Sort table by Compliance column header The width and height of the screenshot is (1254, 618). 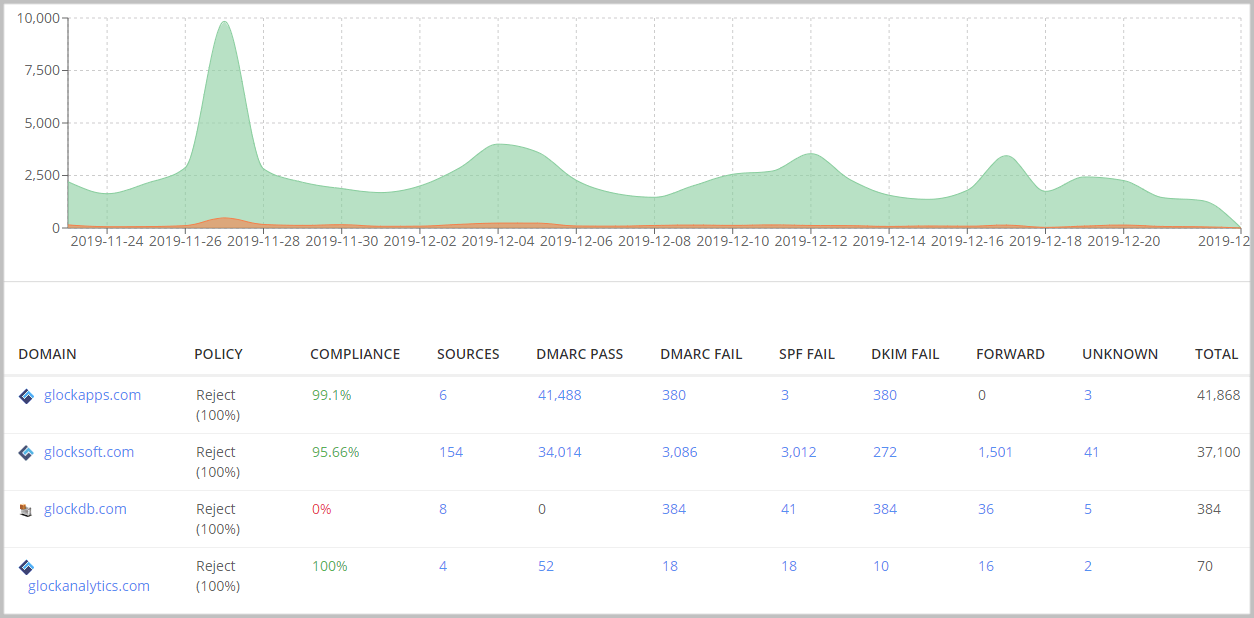(x=354, y=354)
